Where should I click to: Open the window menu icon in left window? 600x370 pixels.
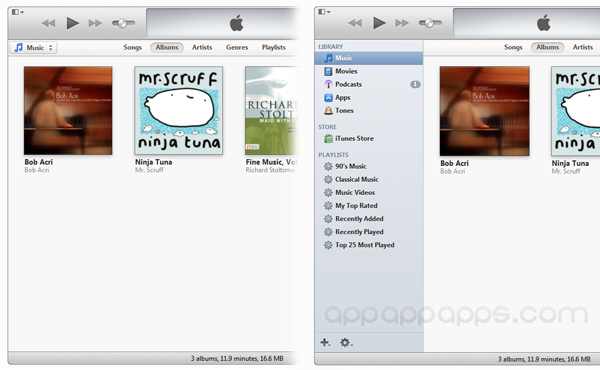tap(17, 12)
